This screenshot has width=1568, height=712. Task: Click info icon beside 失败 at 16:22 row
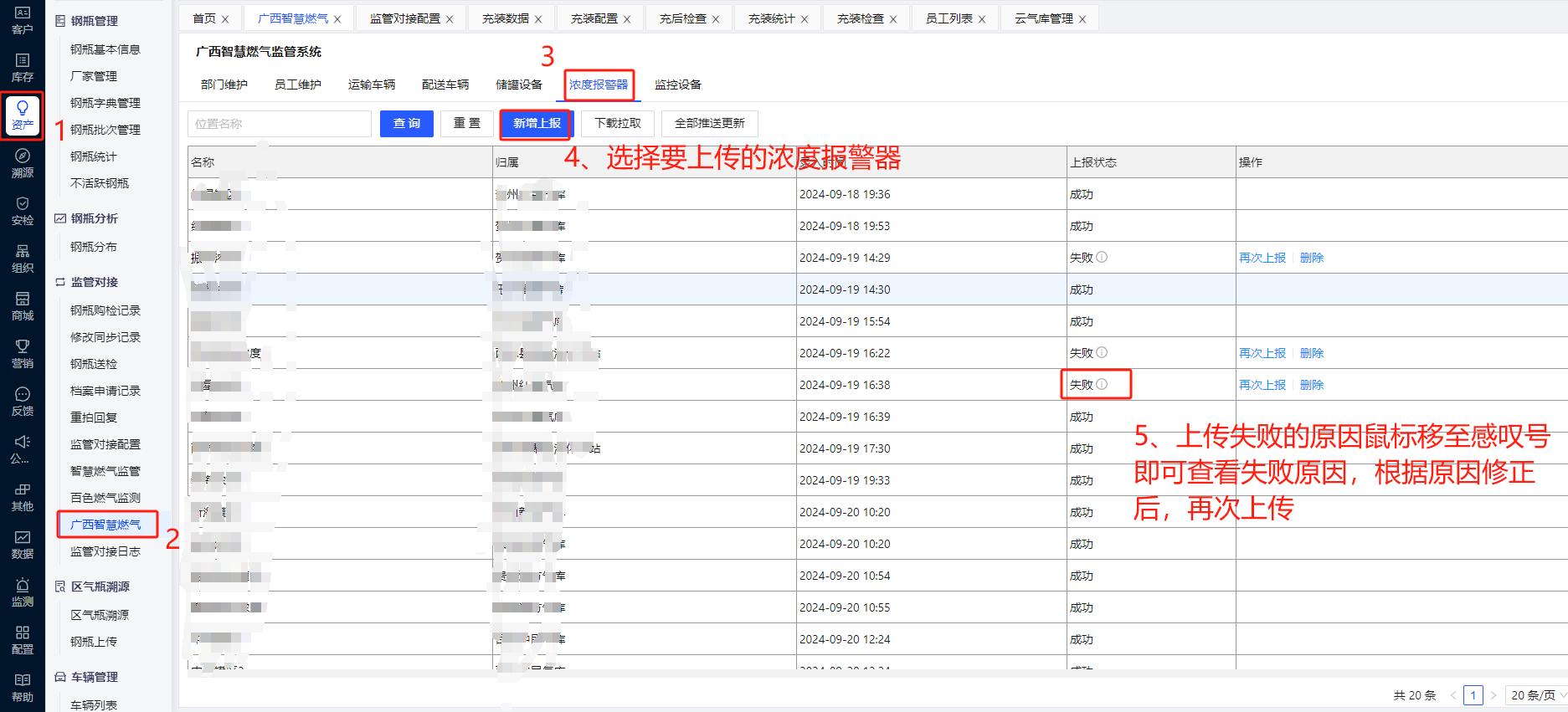(x=1102, y=352)
